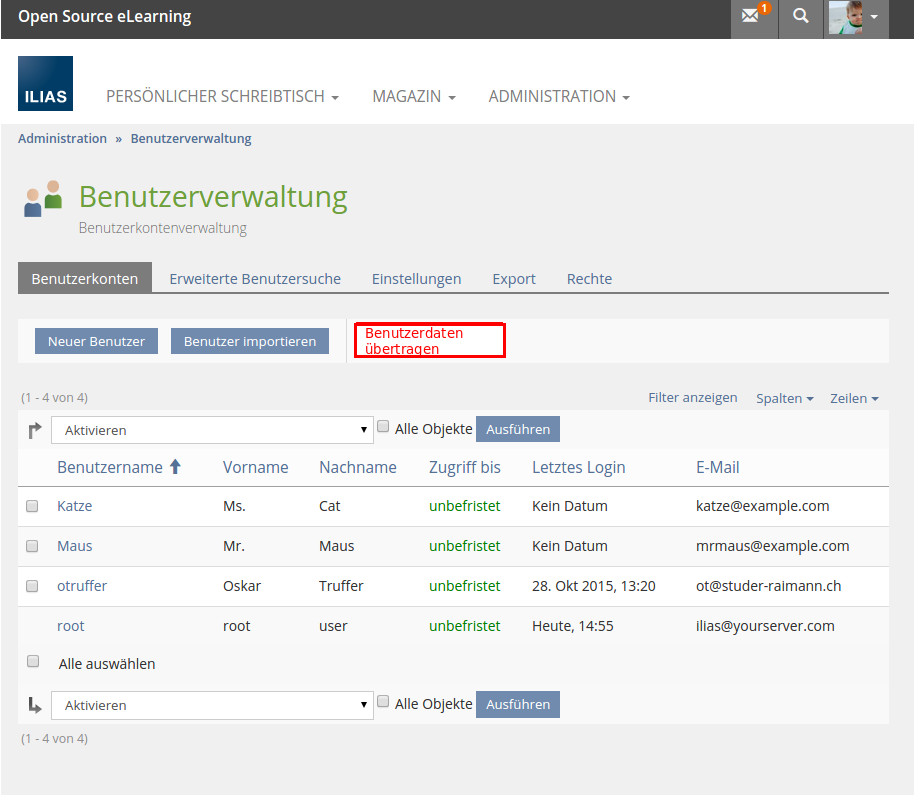Select the otruffer row checkbox
The height and width of the screenshot is (795, 914).
tap(32, 586)
